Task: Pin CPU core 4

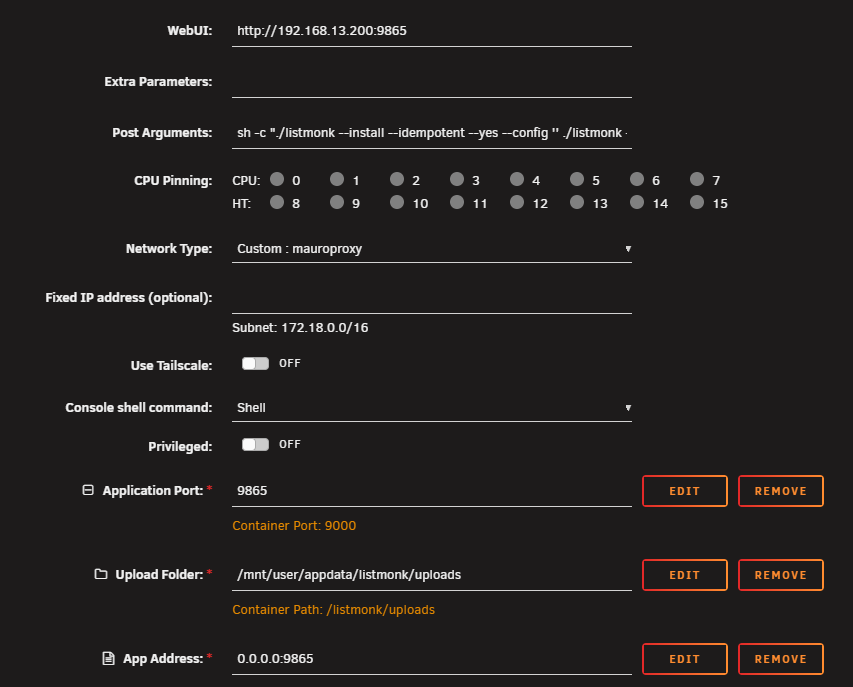Action: [x=517, y=179]
